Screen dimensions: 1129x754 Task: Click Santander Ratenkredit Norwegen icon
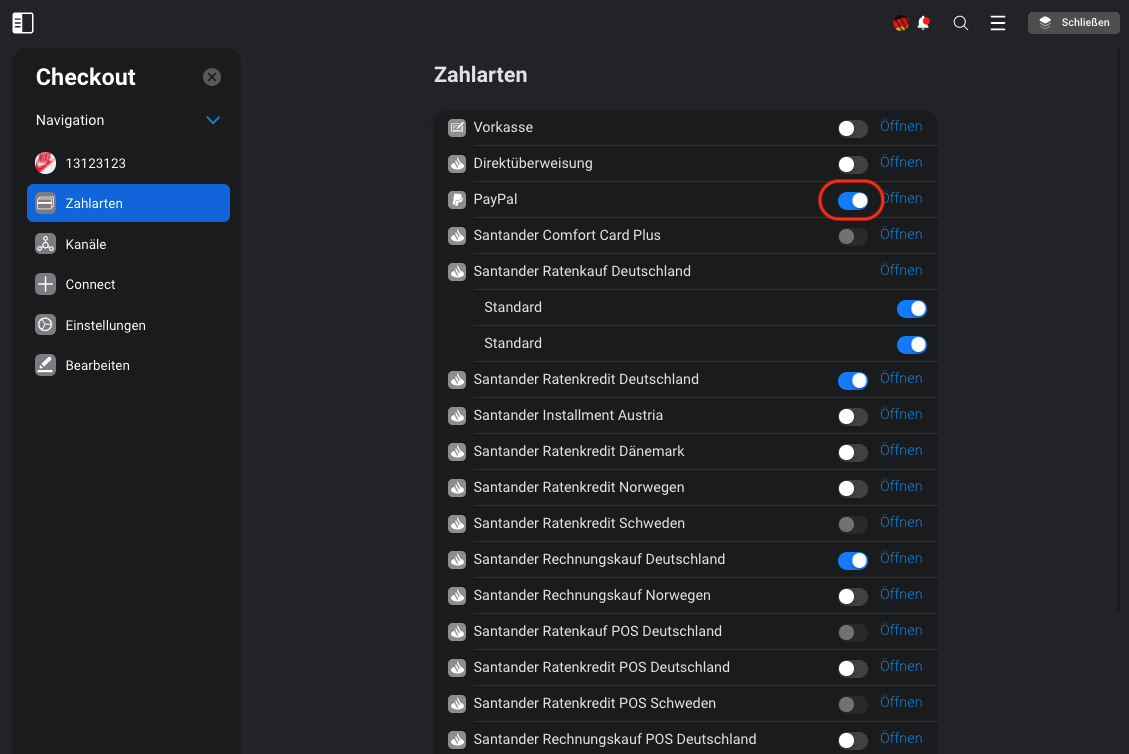(457, 488)
